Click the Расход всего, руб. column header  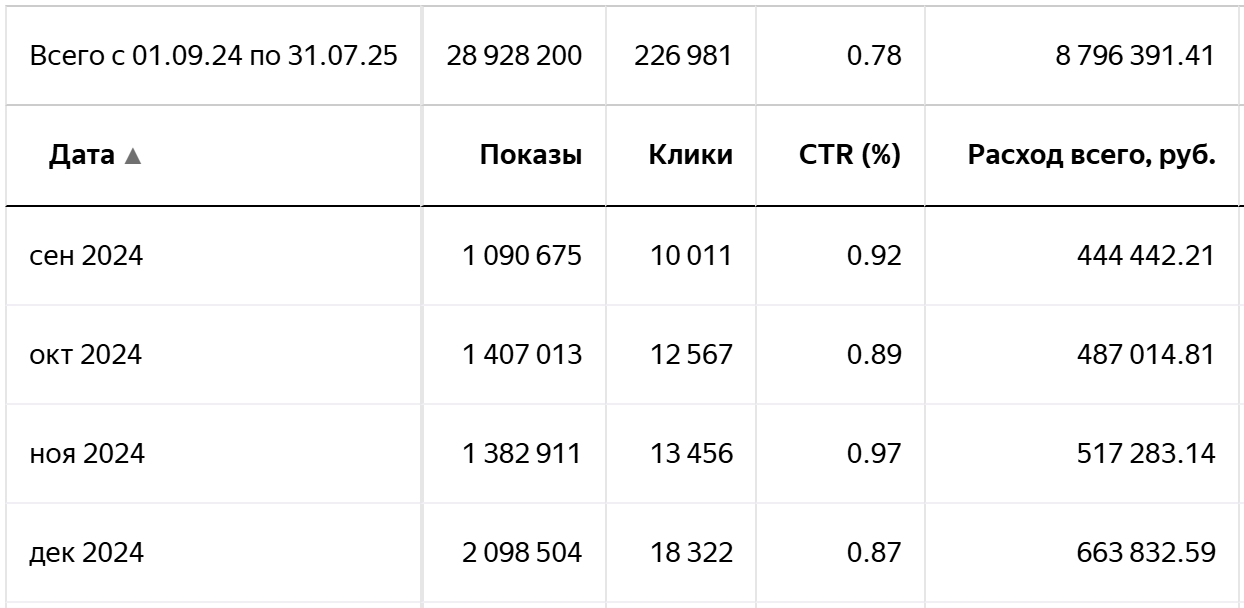pyautogui.click(x=1091, y=156)
